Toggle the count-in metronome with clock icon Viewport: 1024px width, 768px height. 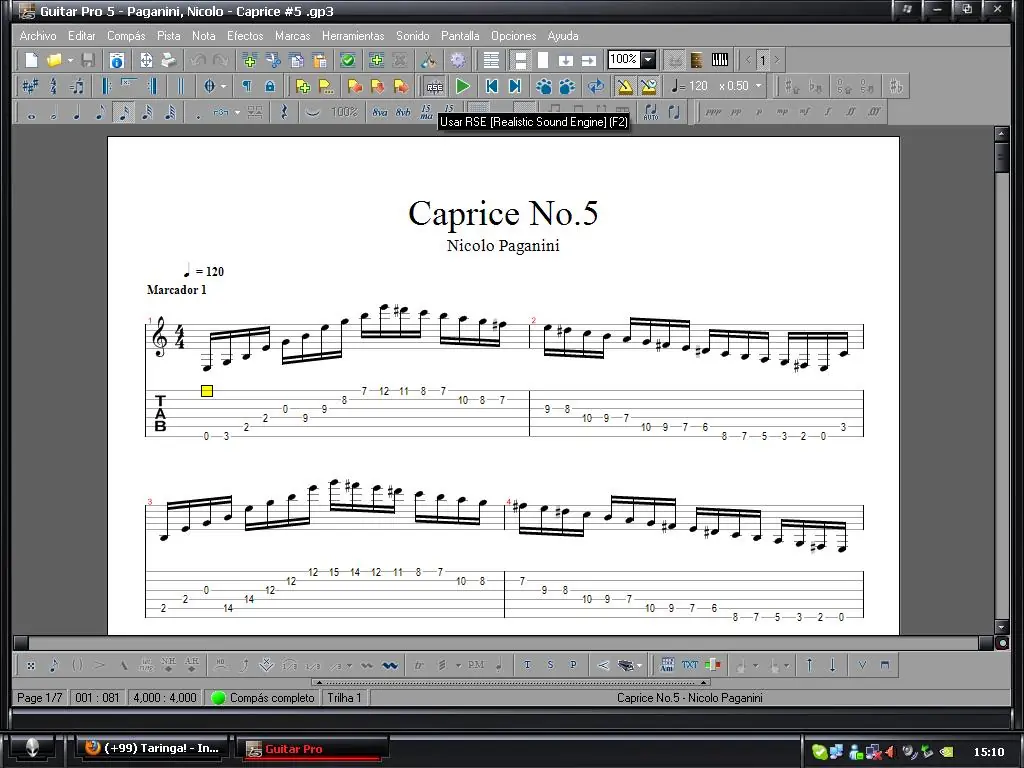point(648,86)
